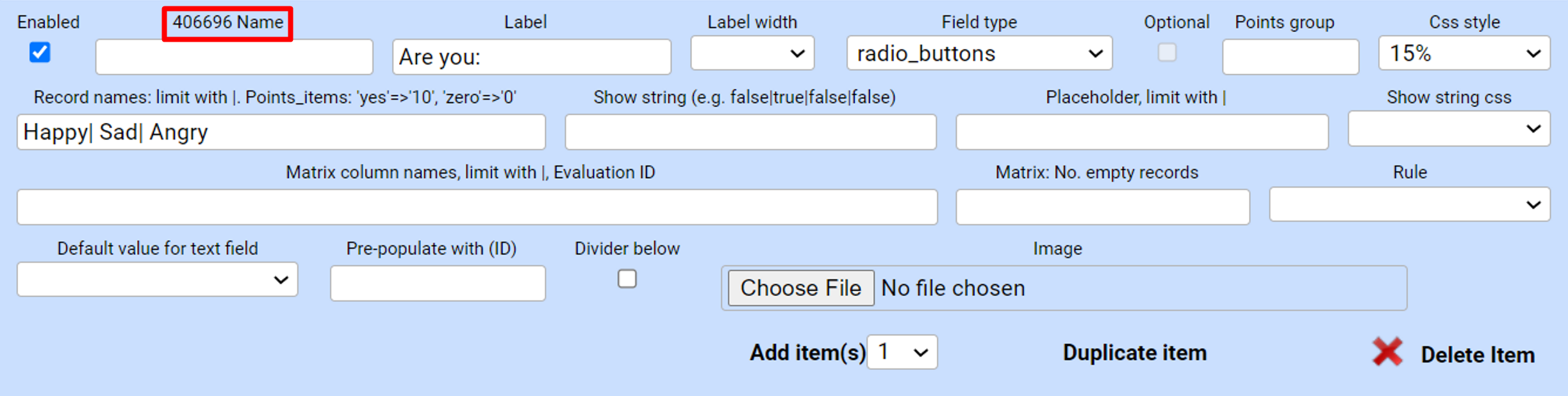Screen dimensions: 1568x396
Task: Click the Add item(s) link
Action: click(x=807, y=353)
